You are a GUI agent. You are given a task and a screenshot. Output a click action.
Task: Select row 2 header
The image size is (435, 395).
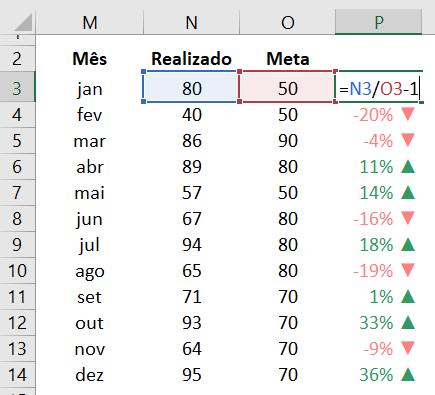17,59
